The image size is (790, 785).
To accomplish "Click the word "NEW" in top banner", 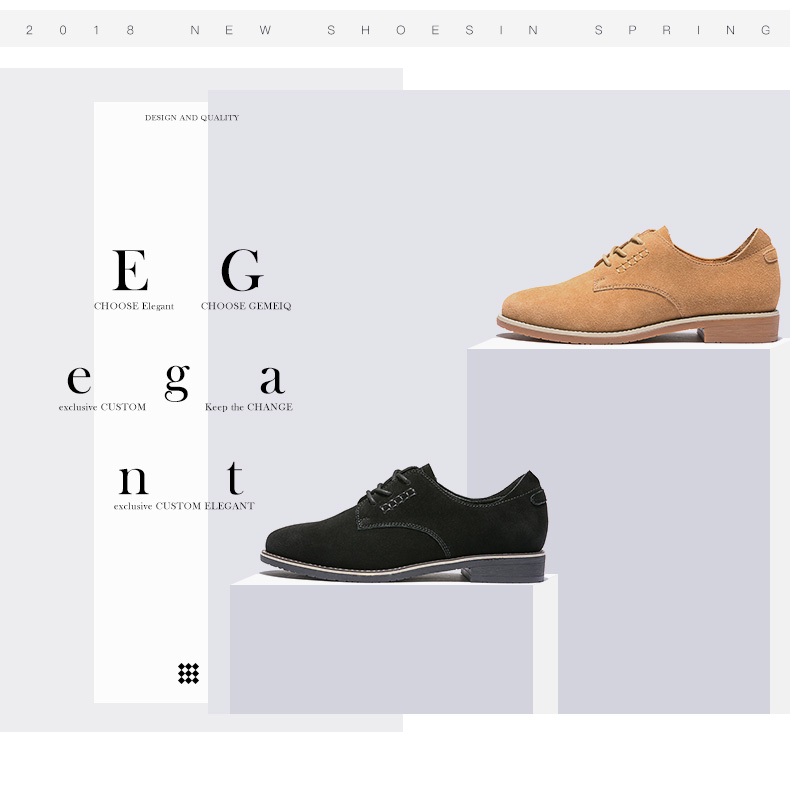I will [x=231, y=30].
